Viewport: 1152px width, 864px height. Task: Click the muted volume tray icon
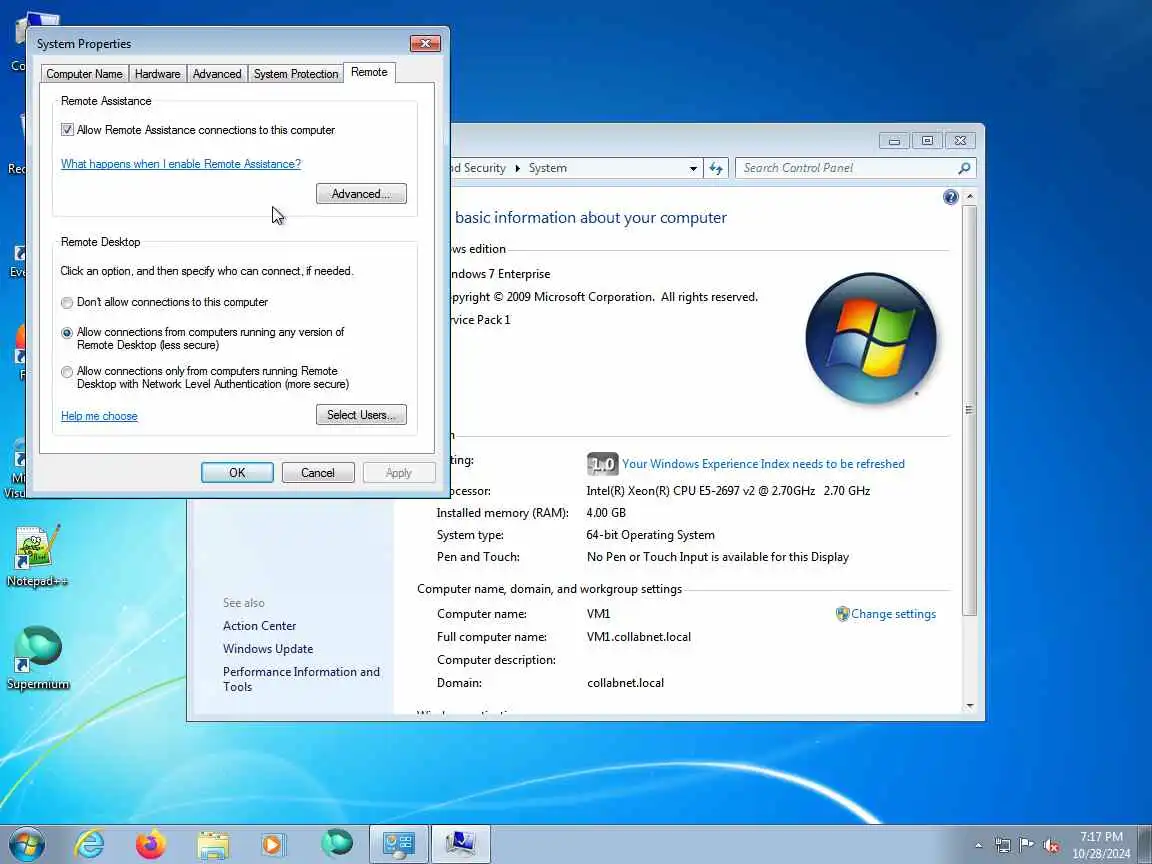[x=1051, y=845]
